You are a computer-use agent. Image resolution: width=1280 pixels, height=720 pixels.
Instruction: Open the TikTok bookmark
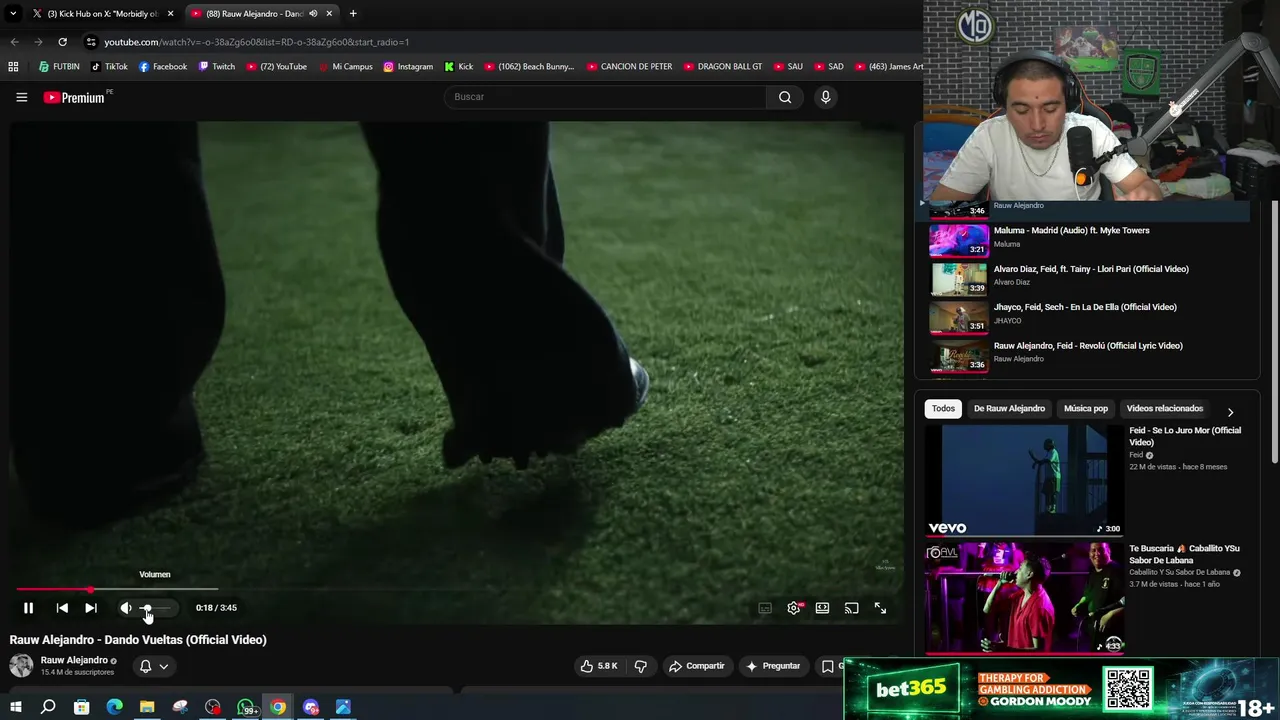tap(109, 67)
